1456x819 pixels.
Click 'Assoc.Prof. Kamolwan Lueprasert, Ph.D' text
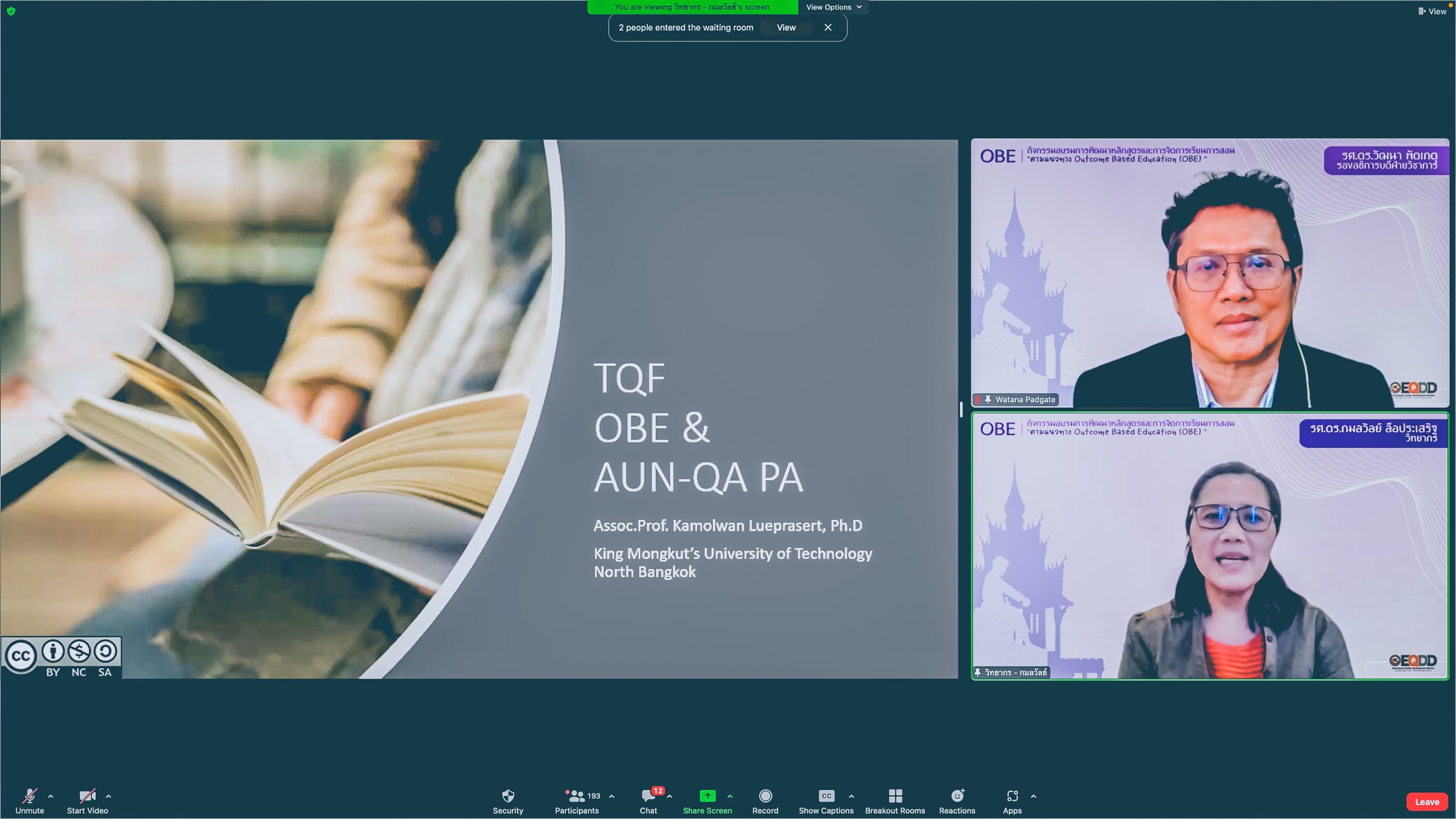tap(728, 526)
